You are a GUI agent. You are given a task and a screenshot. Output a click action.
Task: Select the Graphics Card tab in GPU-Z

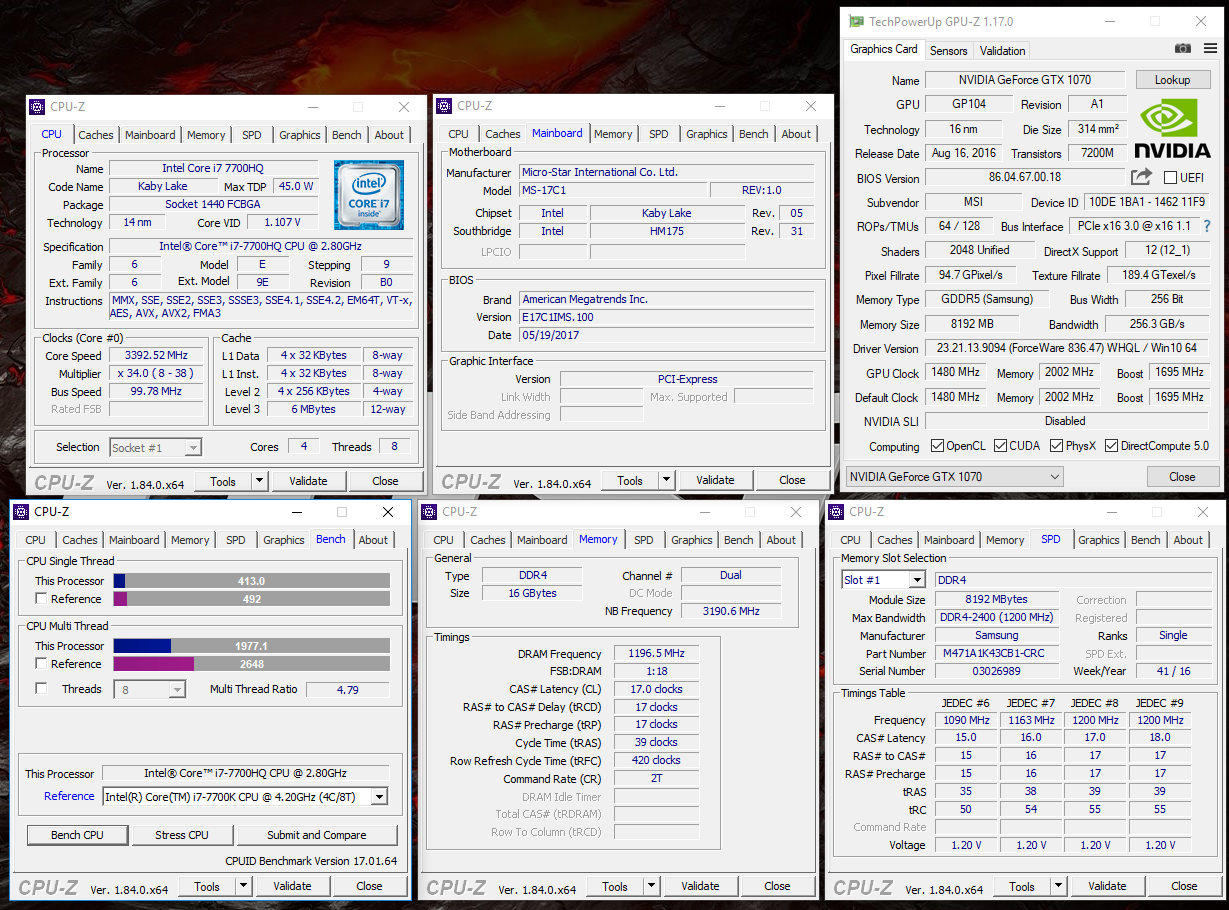(884, 49)
